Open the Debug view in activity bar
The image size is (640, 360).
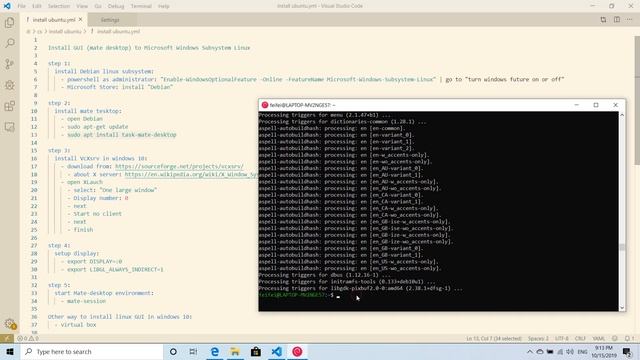click(x=10, y=85)
